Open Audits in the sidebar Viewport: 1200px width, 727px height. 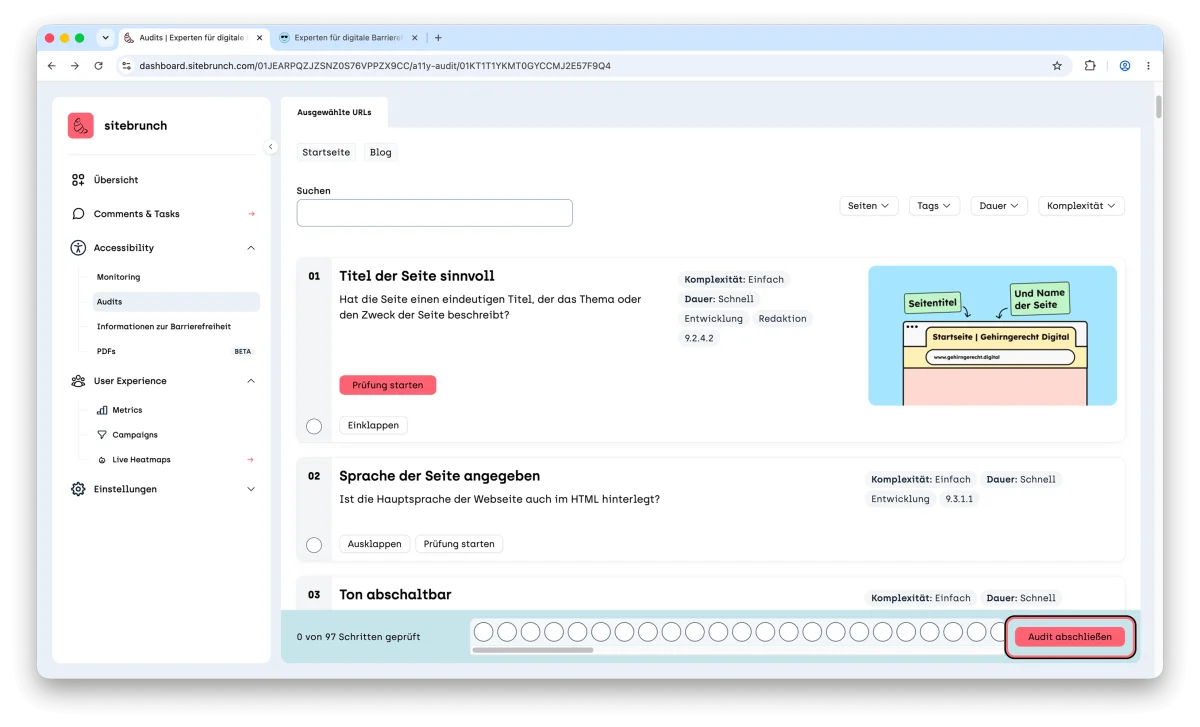pyautogui.click(x=176, y=302)
